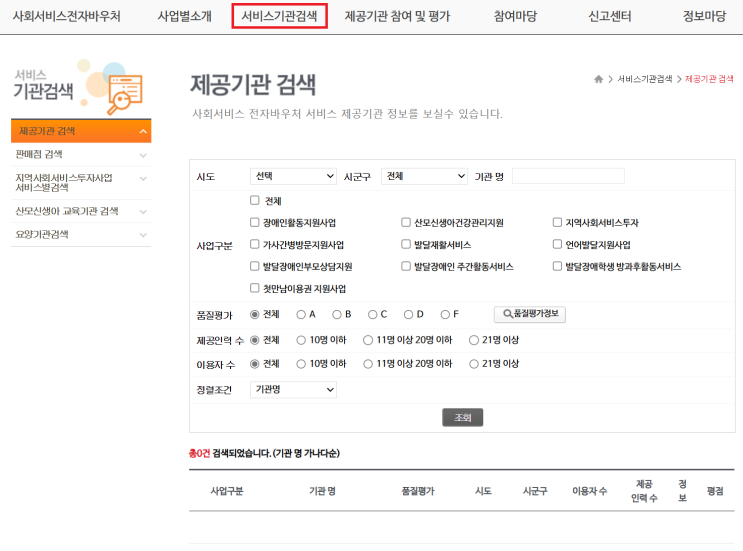The height and width of the screenshot is (551, 743).
Task: Select 제공인력 수 21명 이상 radio
Action: tap(474, 340)
